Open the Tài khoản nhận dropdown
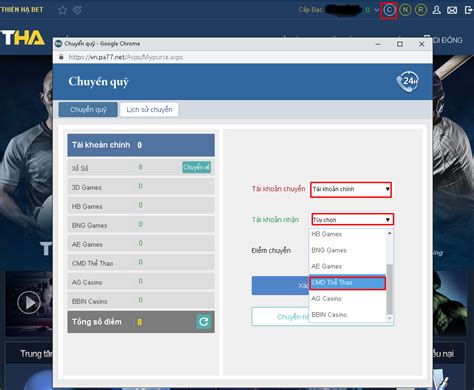This screenshot has width=474, height=390. (x=352, y=220)
